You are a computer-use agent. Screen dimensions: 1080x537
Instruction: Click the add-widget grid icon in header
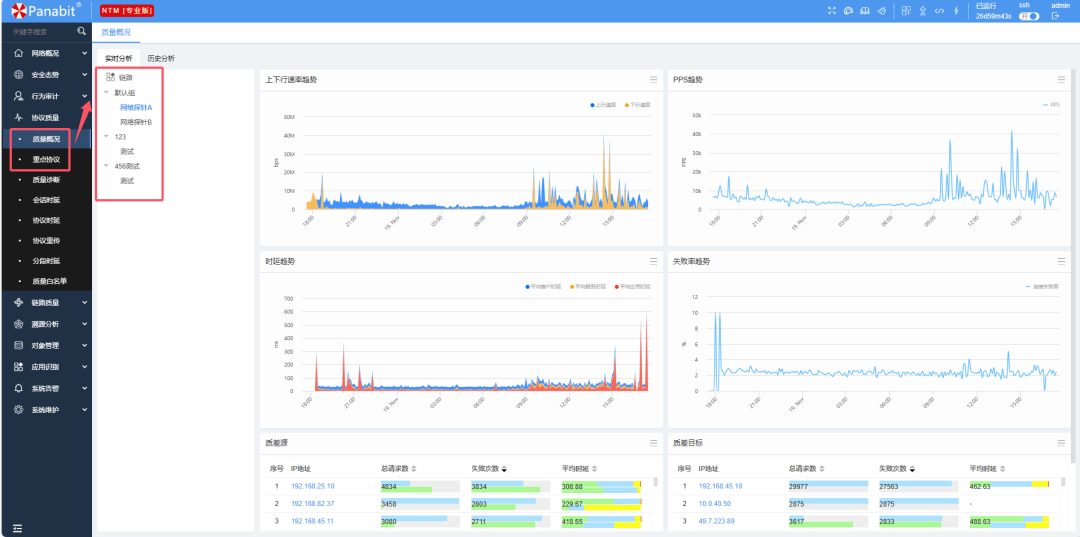[906, 11]
